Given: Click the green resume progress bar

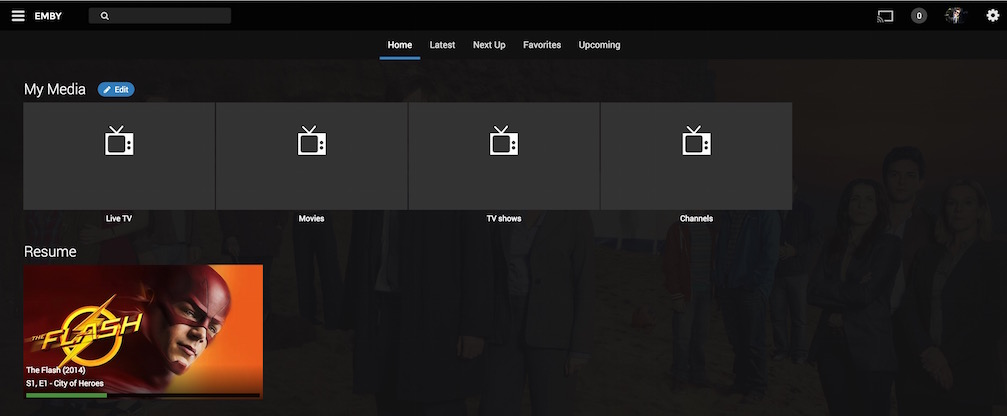Looking at the screenshot, I should [66, 395].
